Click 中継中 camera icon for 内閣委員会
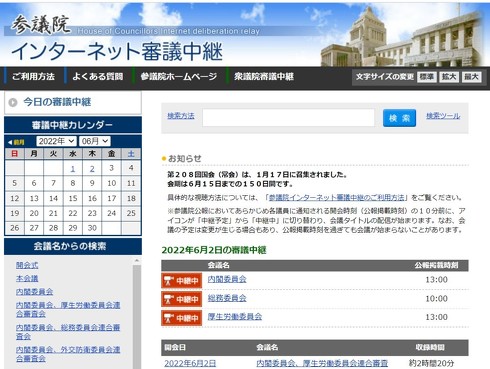Viewport: 490px width, 369px height. point(182,281)
